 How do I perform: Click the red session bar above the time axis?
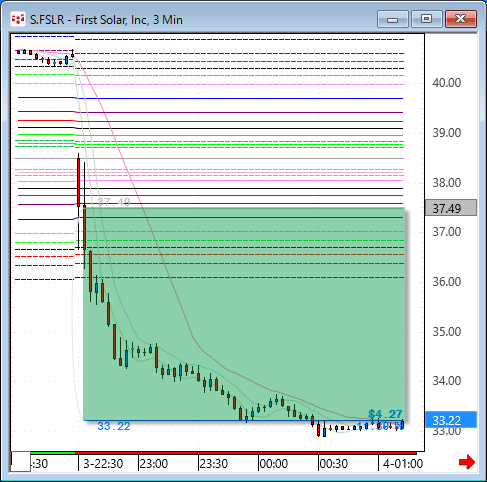(x=246, y=453)
